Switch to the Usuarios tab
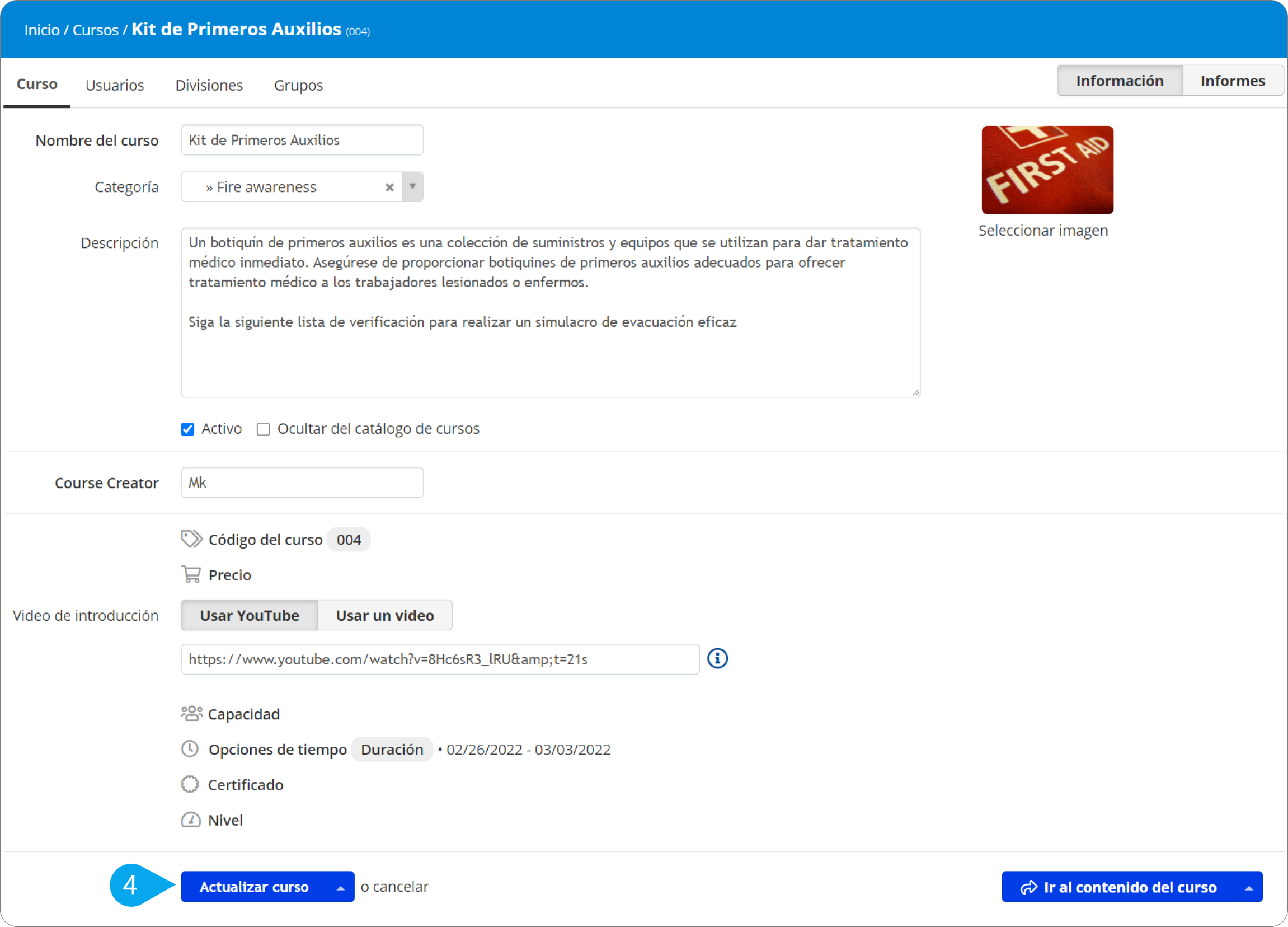This screenshot has width=1288, height=927. click(x=115, y=85)
